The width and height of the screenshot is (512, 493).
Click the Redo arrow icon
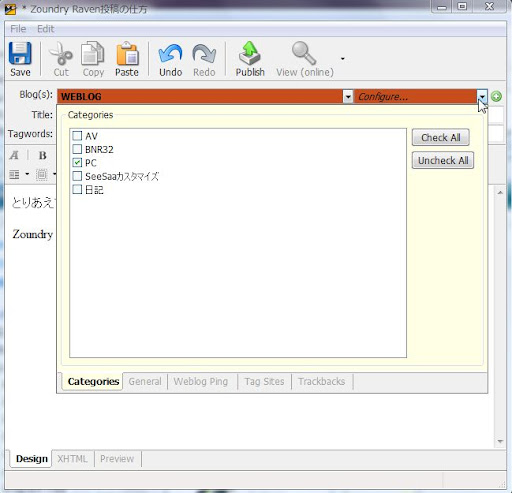(x=204, y=53)
